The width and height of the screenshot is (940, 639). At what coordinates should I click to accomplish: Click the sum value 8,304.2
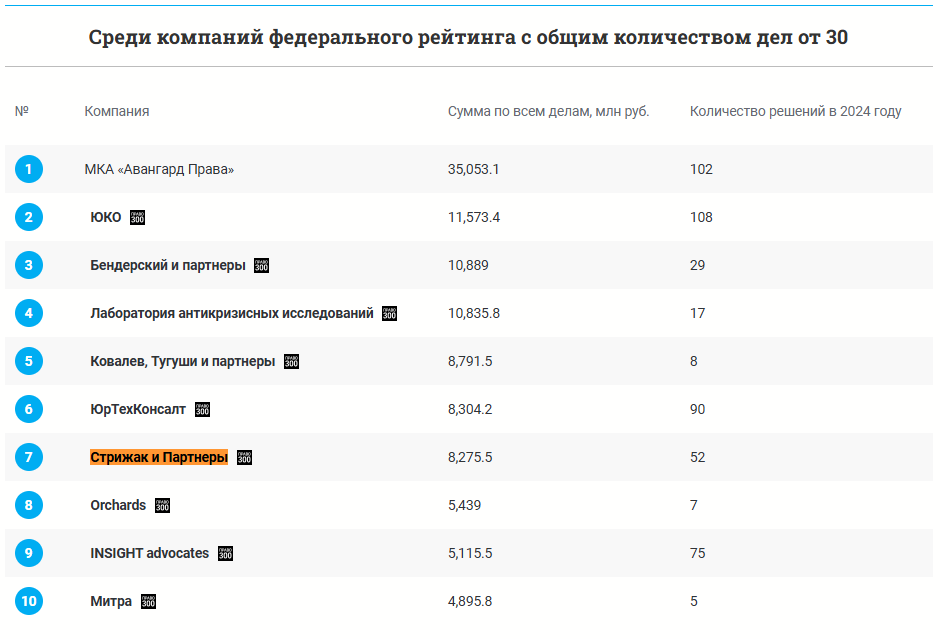point(470,409)
